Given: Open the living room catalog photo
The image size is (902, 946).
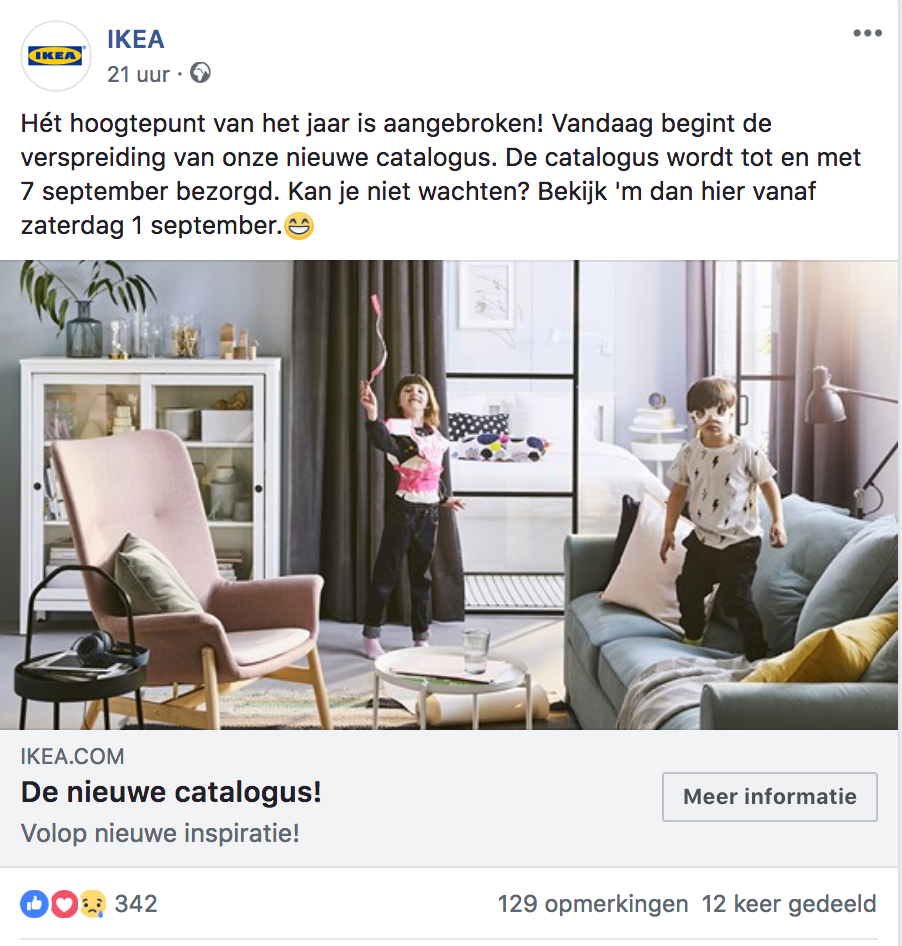Looking at the screenshot, I should click(449, 495).
